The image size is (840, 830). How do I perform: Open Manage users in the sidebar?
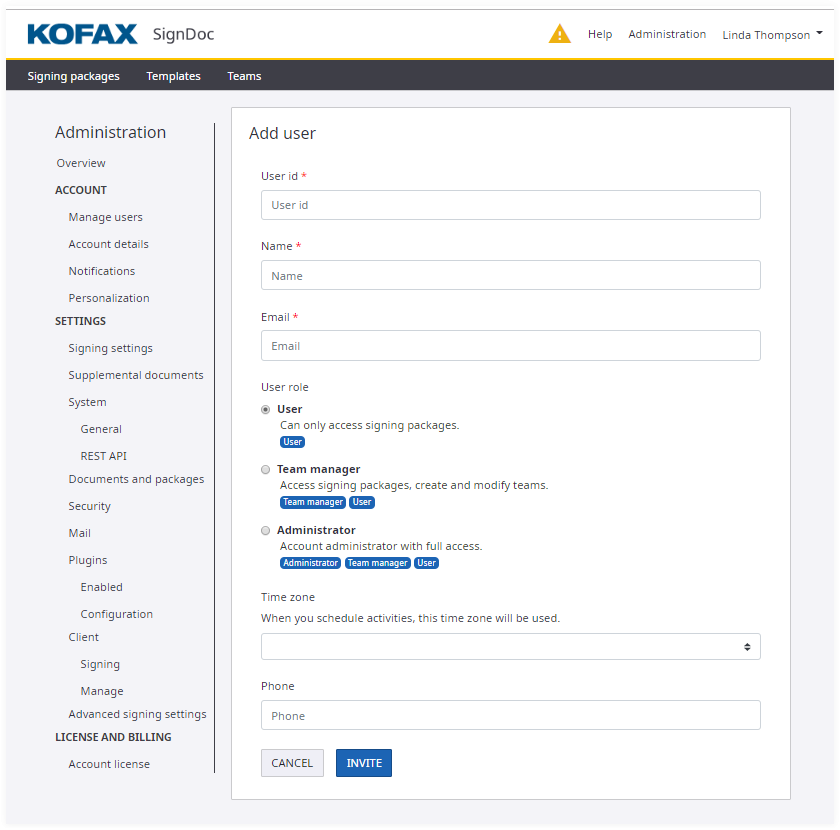(x=105, y=217)
